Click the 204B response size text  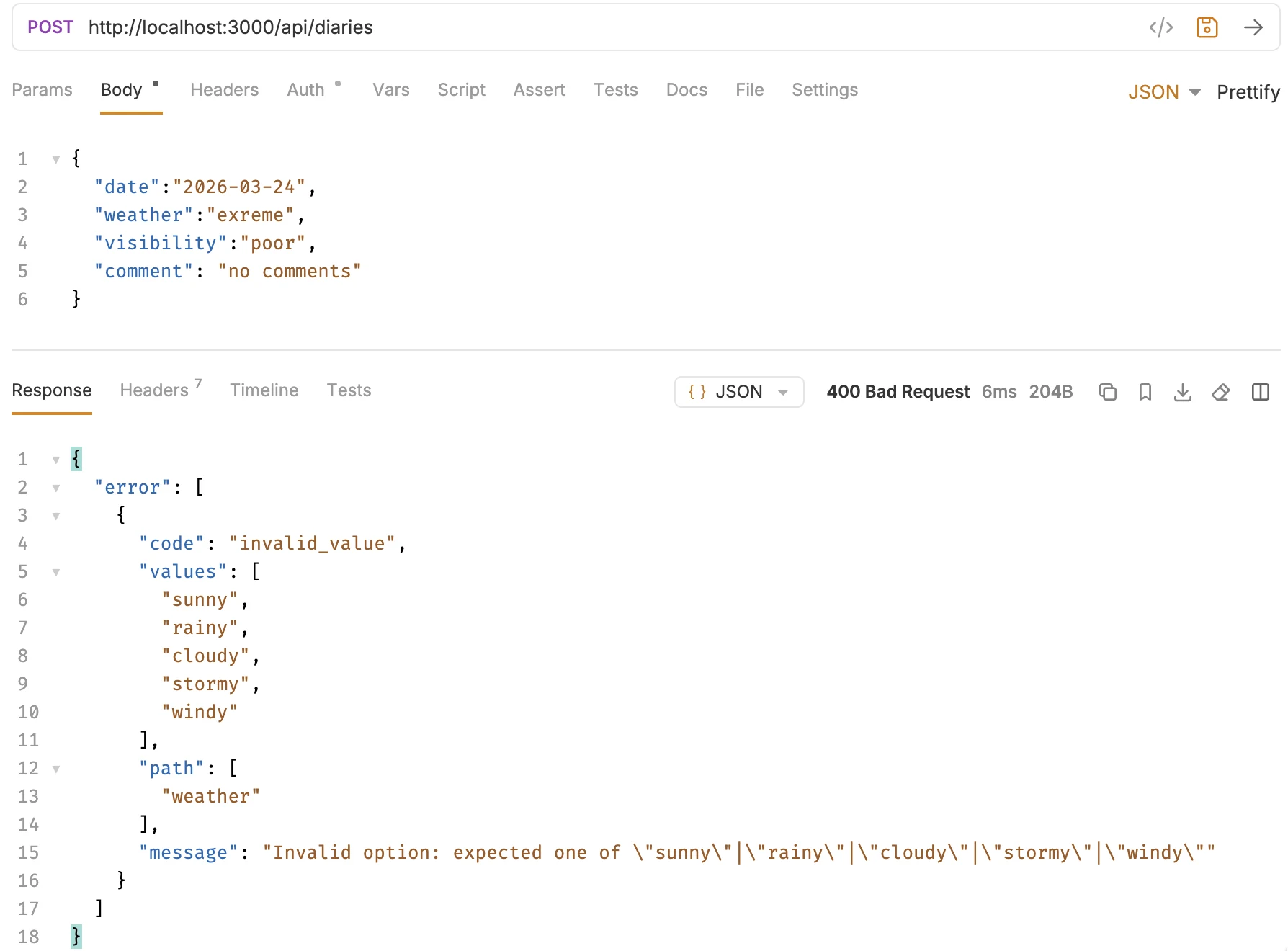(x=1051, y=392)
